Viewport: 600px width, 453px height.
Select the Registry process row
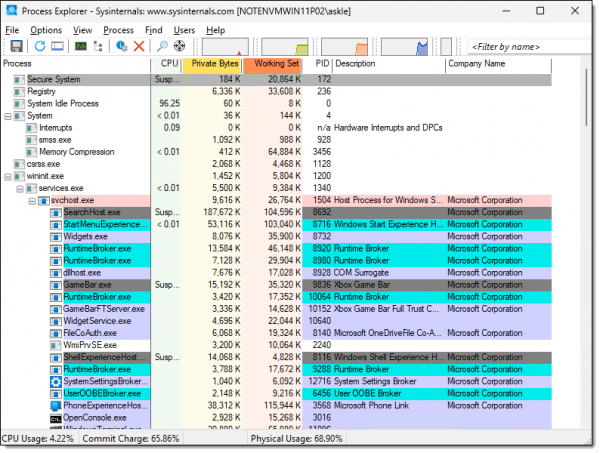click(276, 91)
